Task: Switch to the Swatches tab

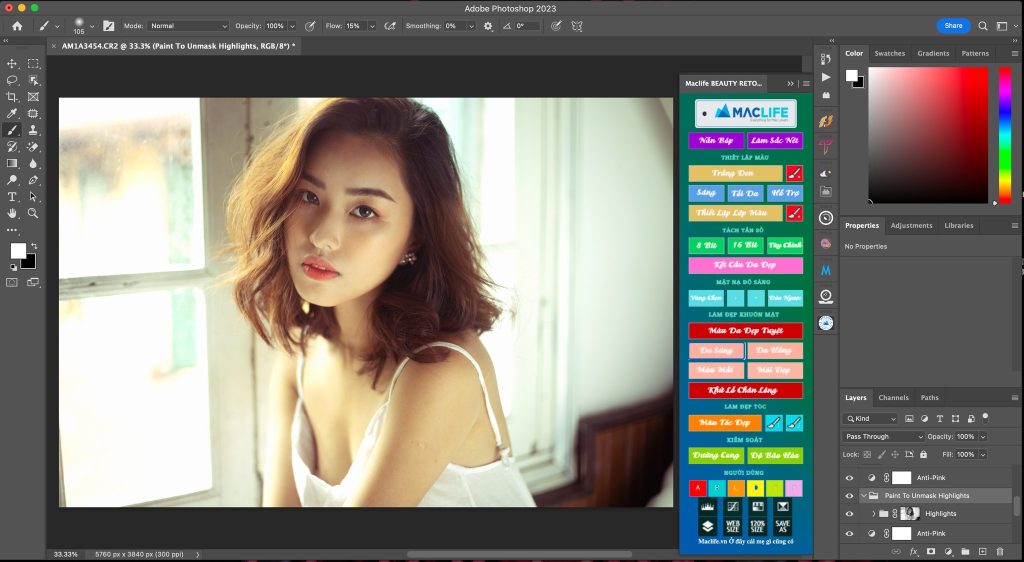Action: [x=889, y=54]
